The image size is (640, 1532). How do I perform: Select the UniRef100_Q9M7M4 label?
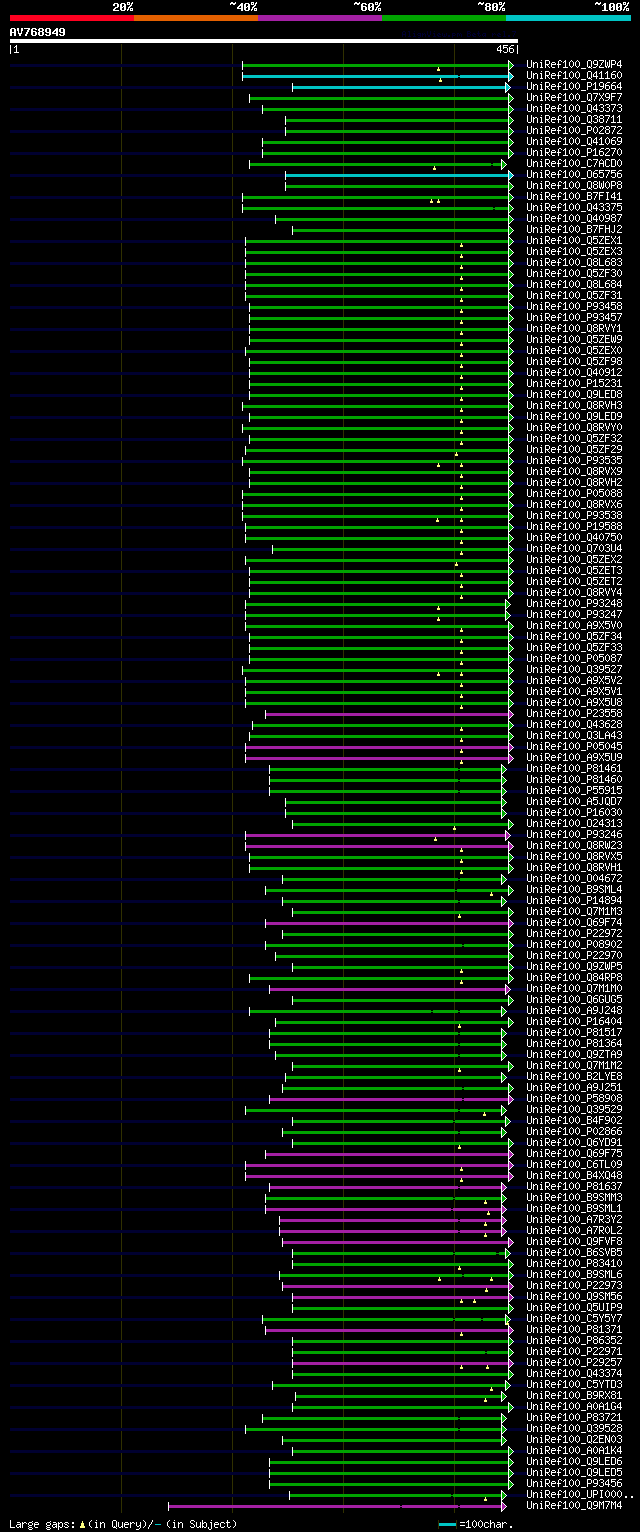(573, 1505)
